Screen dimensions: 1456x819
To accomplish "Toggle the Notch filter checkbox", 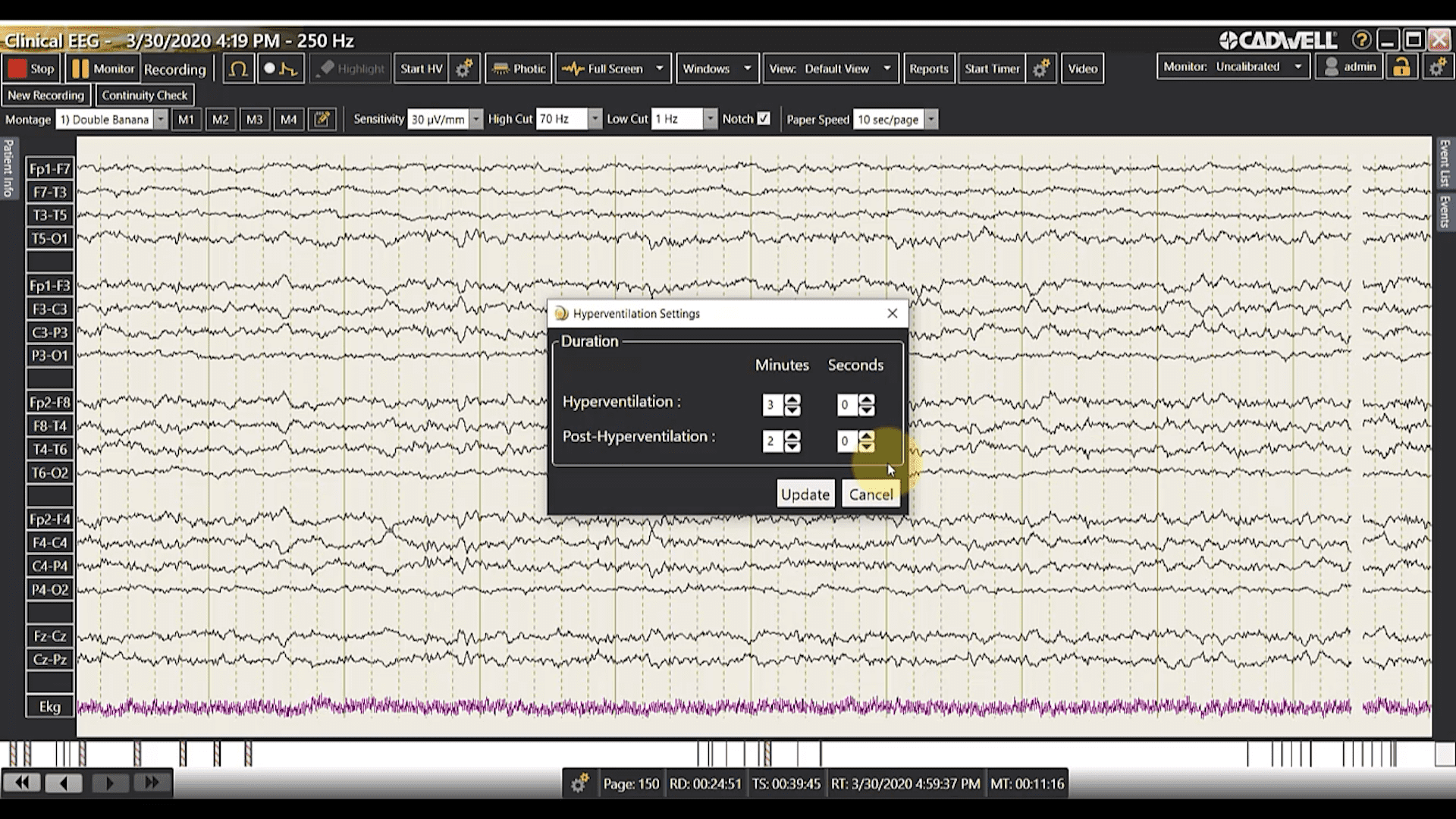I will (764, 118).
